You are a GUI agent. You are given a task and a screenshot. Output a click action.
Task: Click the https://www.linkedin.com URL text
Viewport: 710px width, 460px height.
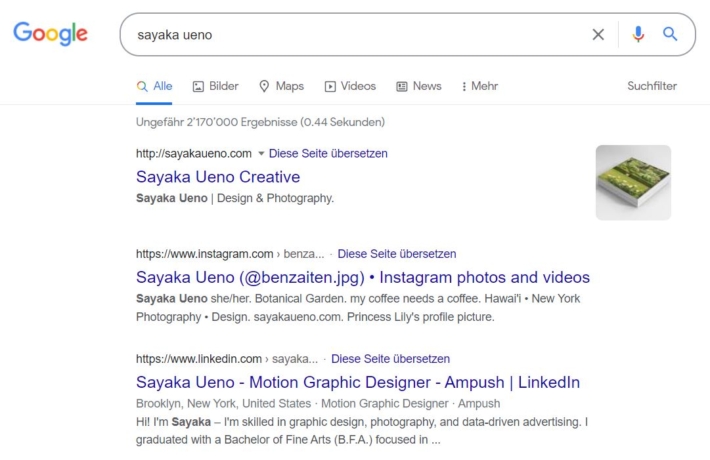[199, 359]
